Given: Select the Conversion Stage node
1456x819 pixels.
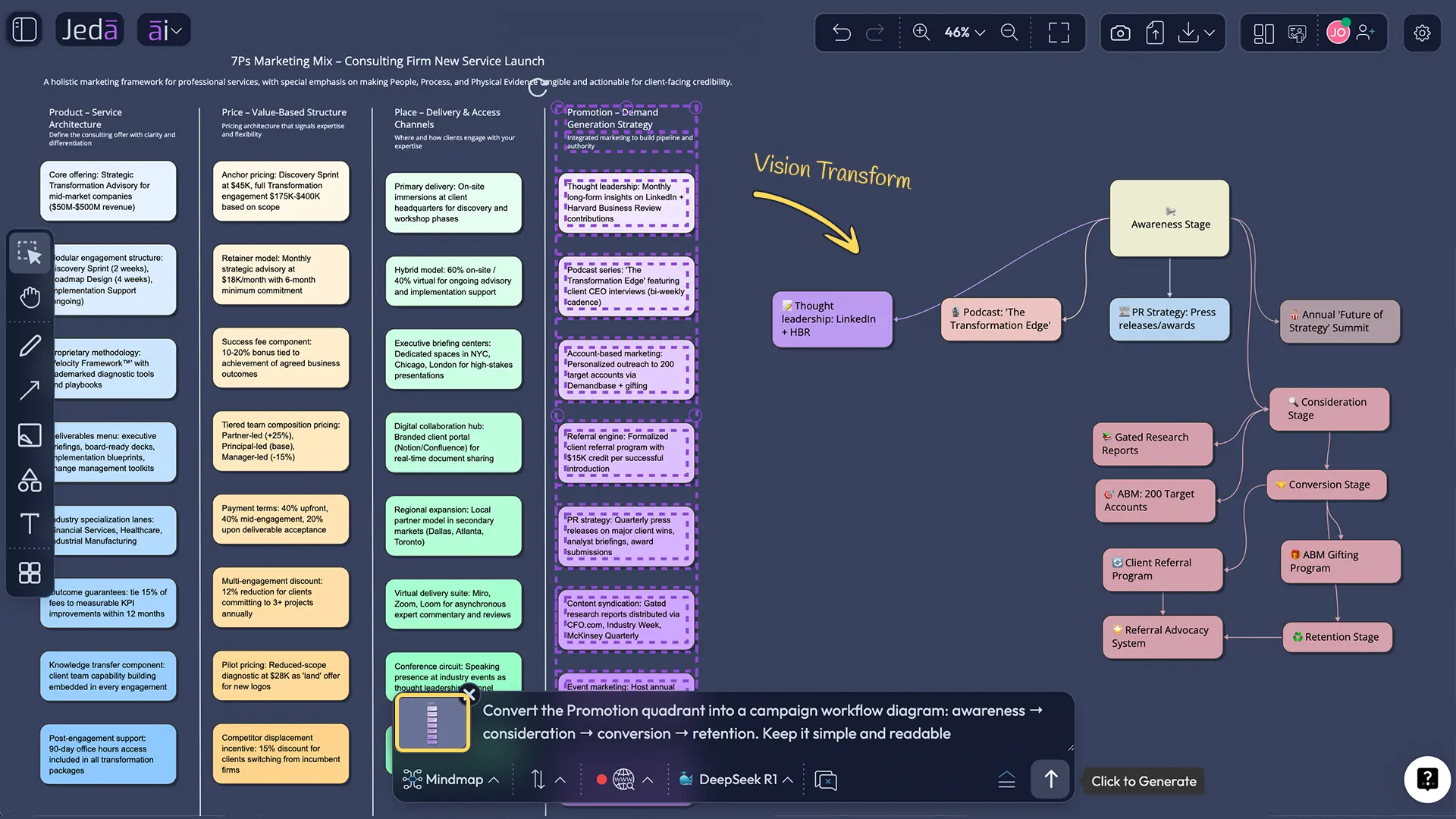Looking at the screenshot, I should pos(1326,485).
